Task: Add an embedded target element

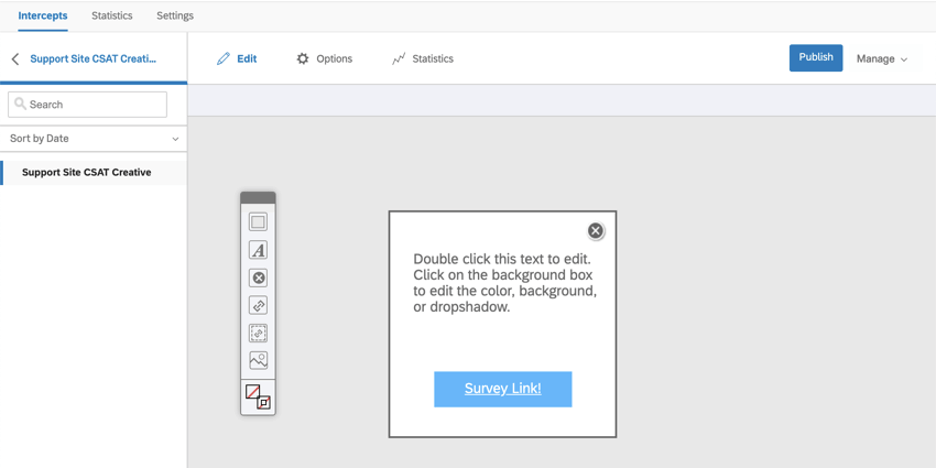Action: [258, 333]
